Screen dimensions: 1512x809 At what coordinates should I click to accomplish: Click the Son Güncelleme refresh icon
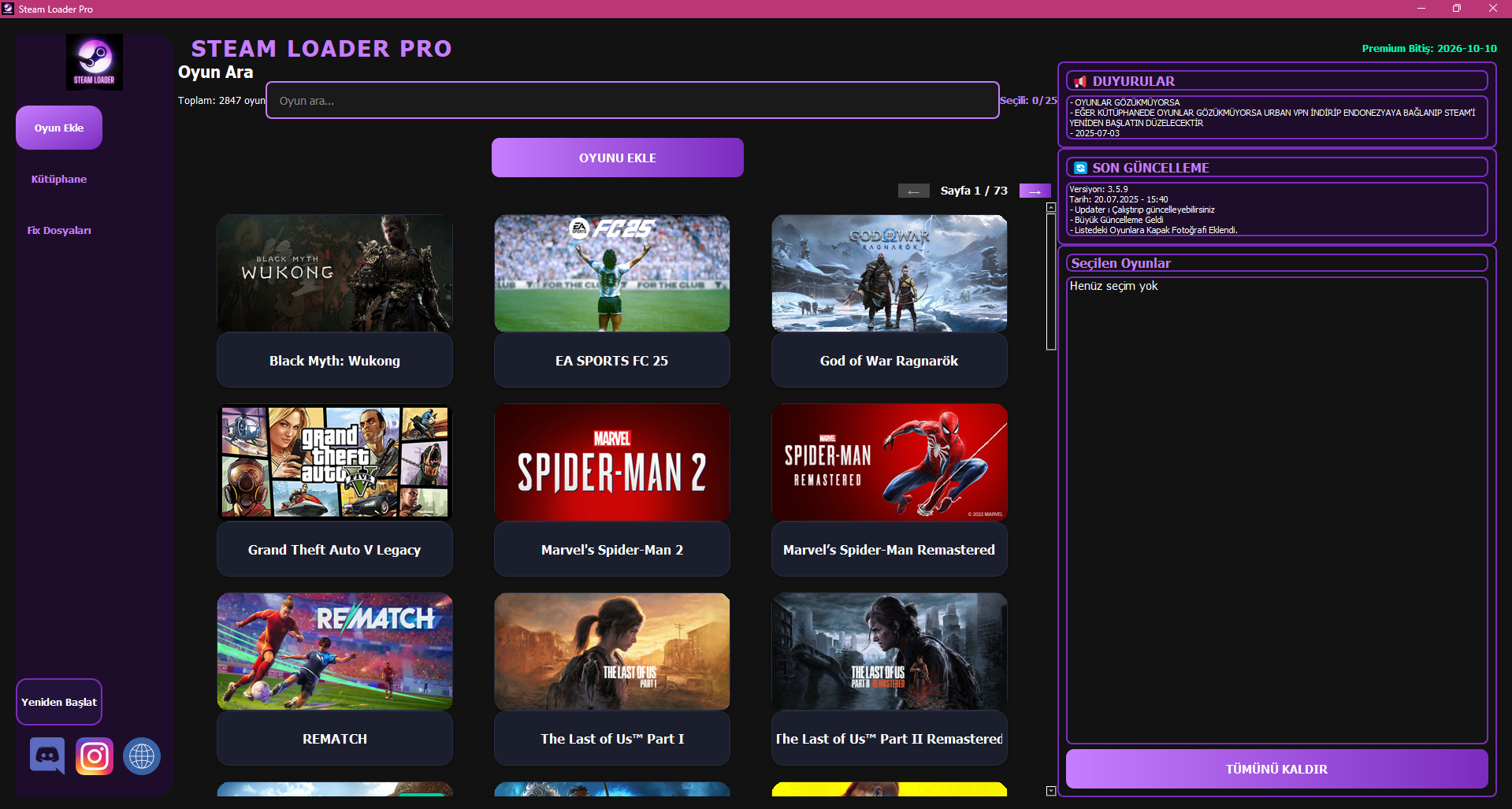click(1080, 168)
